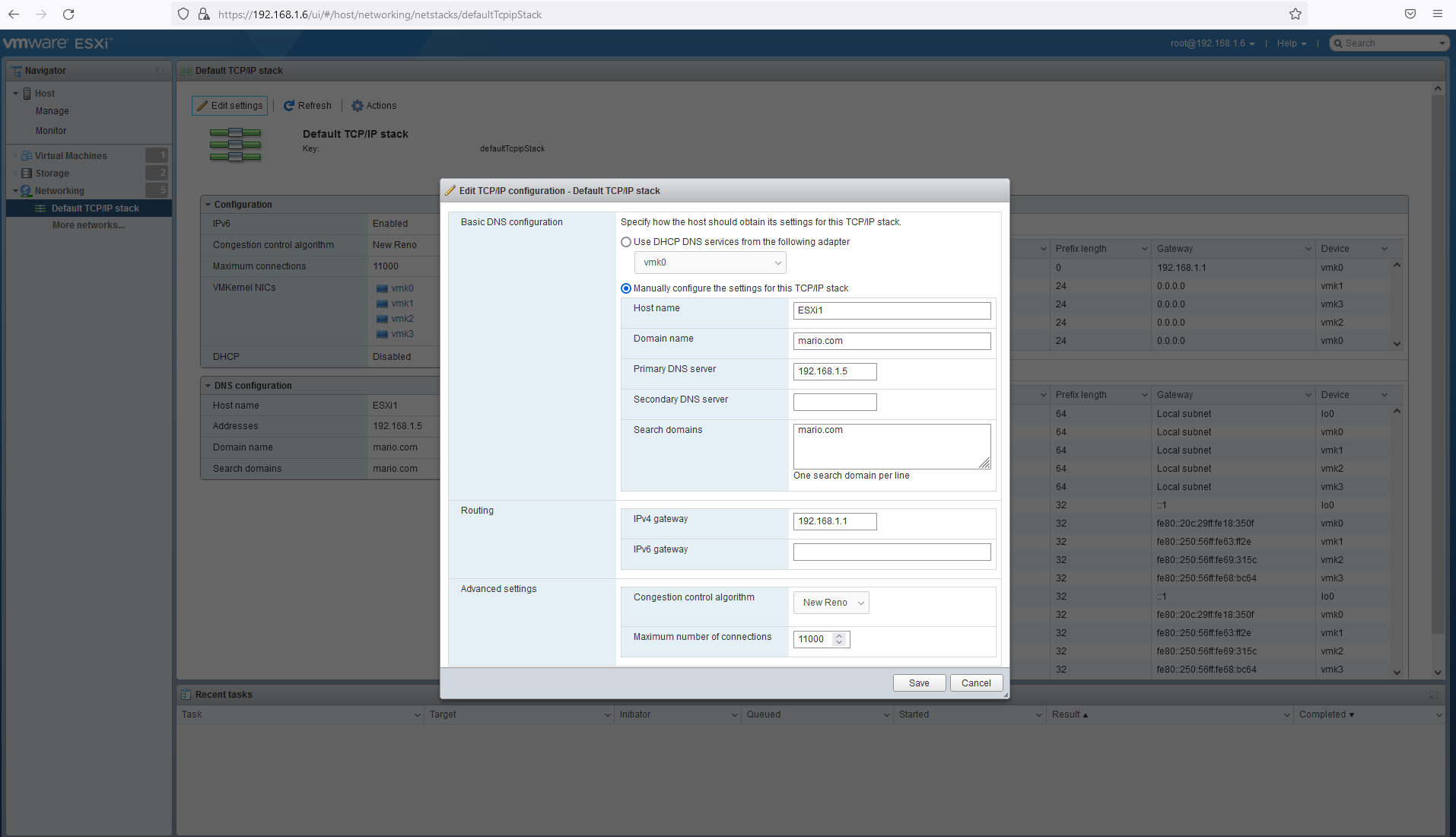Click the Storage icon in Navigator

pyautogui.click(x=27, y=173)
